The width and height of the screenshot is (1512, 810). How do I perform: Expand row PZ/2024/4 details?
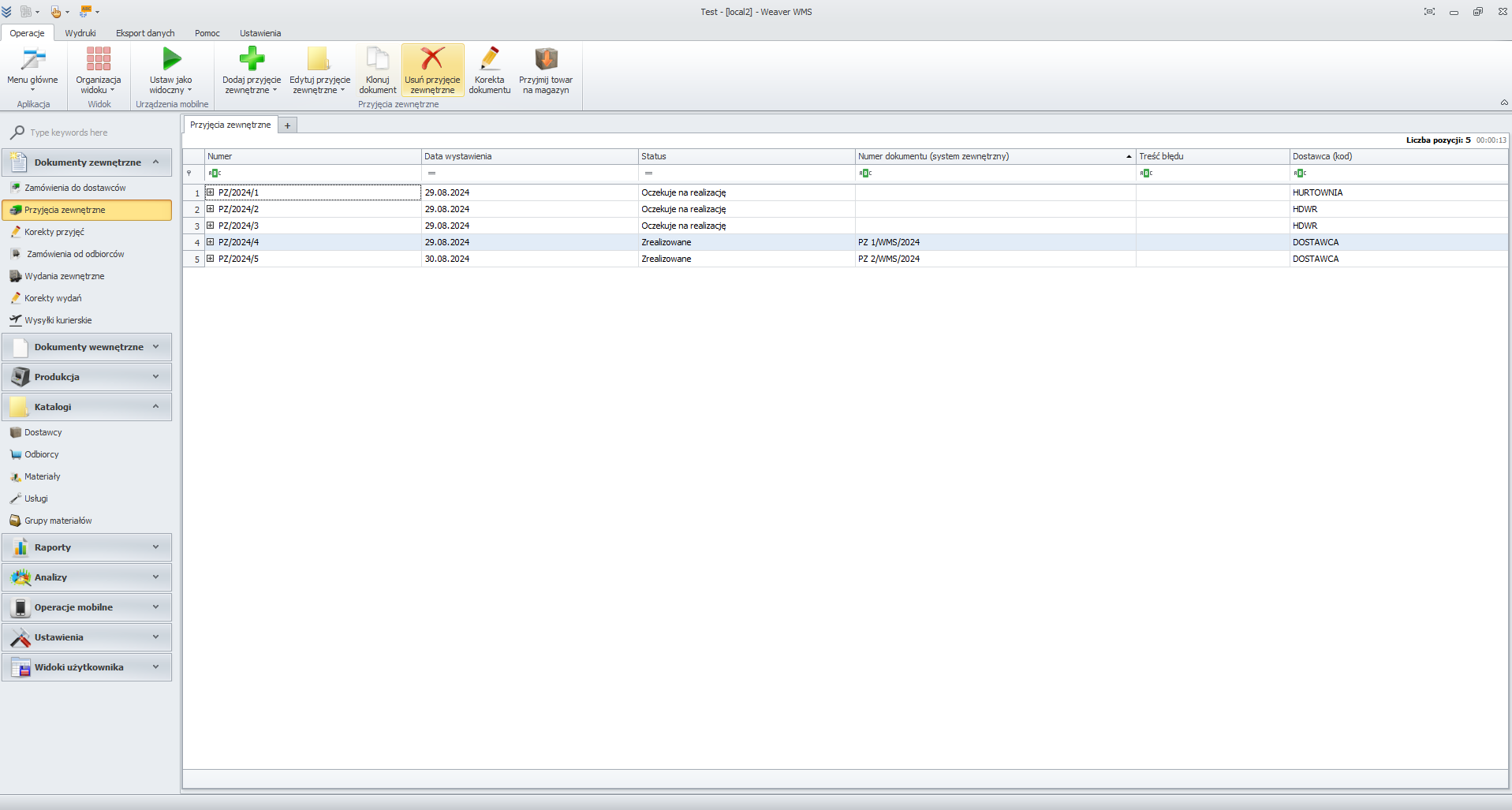[x=211, y=242]
